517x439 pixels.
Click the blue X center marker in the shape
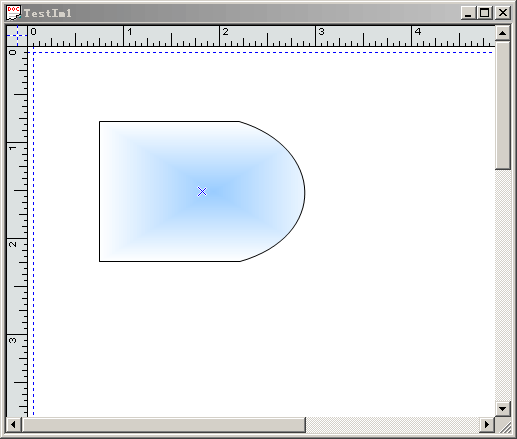coord(202,191)
